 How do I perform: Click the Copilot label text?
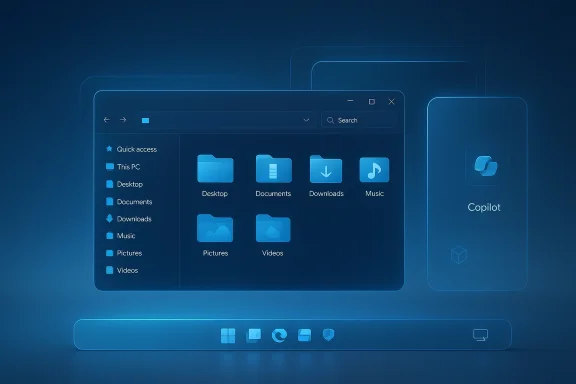tap(484, 207)
